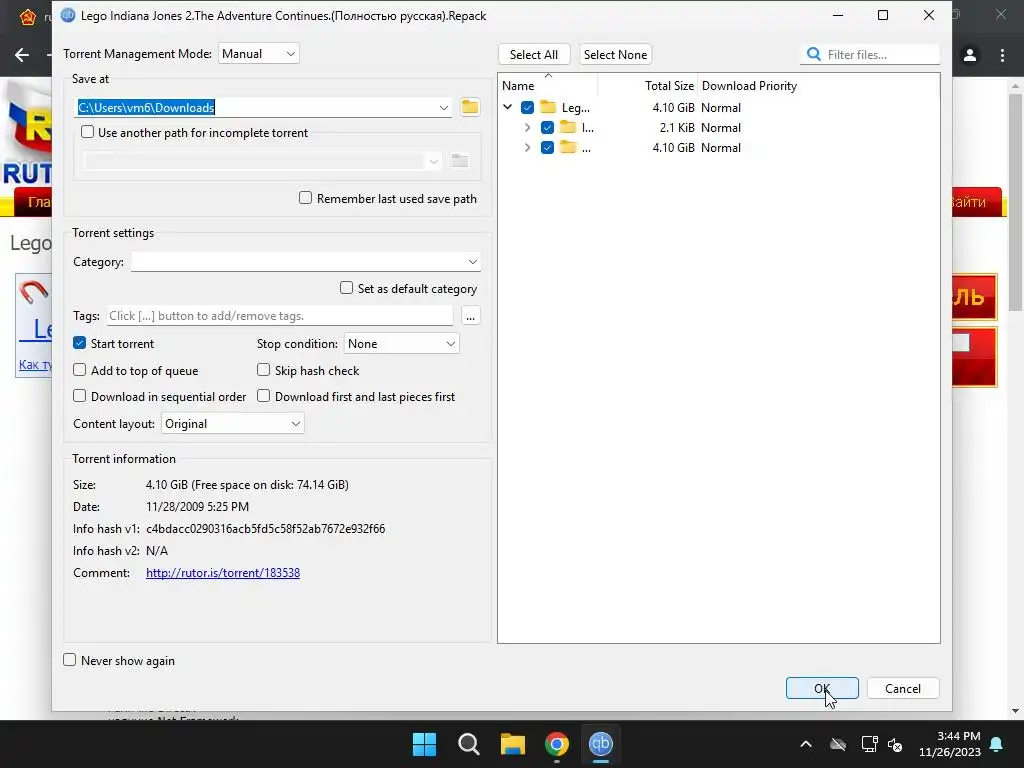Uncheck the Leg... root folder checkbox

point(528,107)
